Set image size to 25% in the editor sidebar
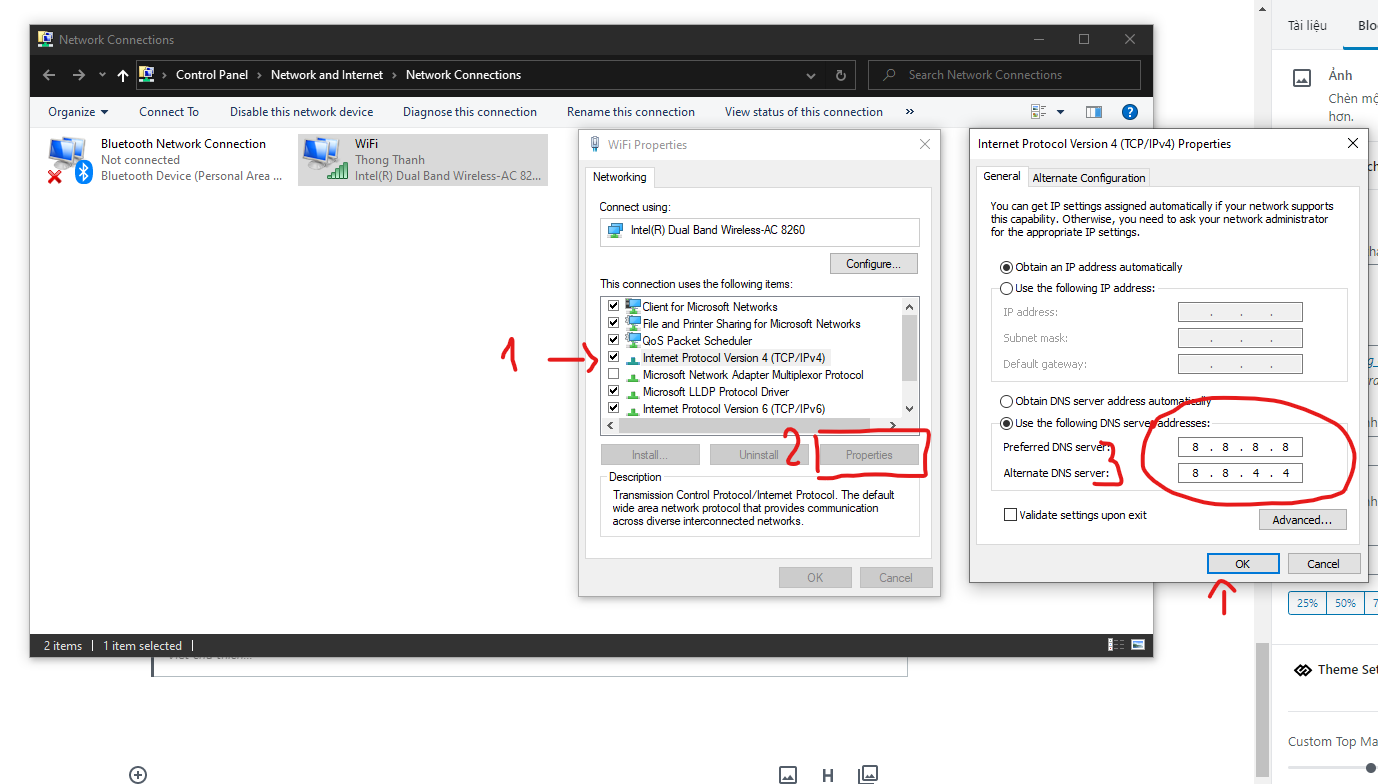The height and width of the screenshot is (784, 1378). tap(1307, 603)
